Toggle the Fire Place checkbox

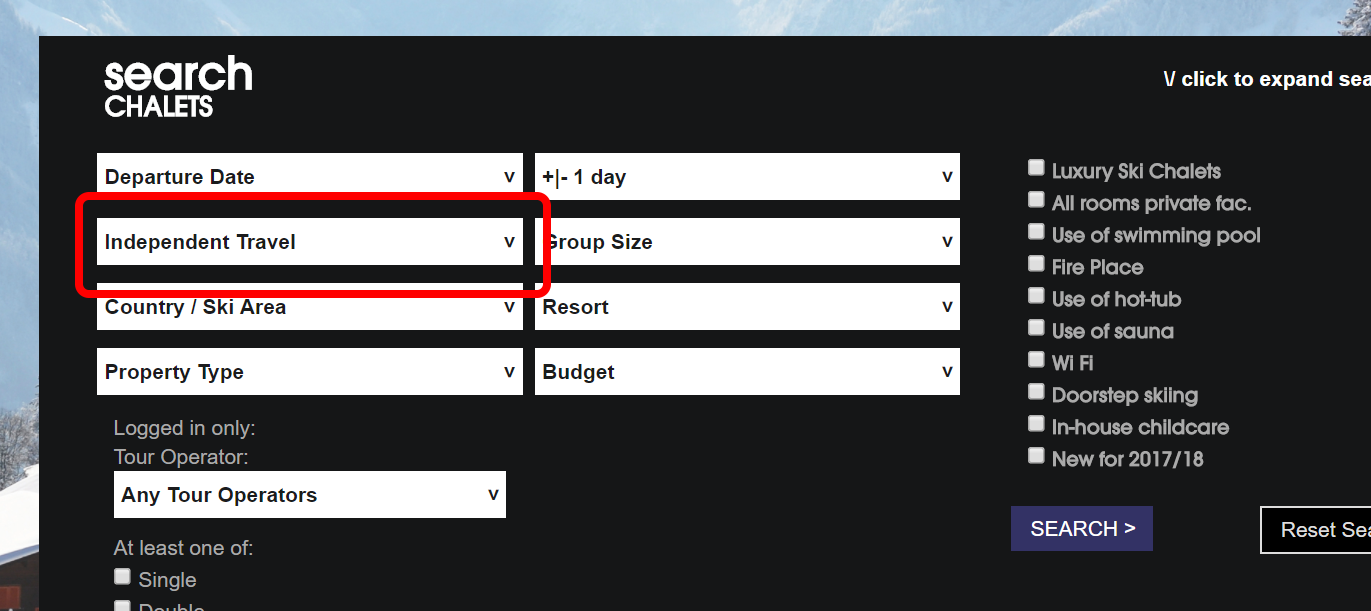click(1036, 264)
